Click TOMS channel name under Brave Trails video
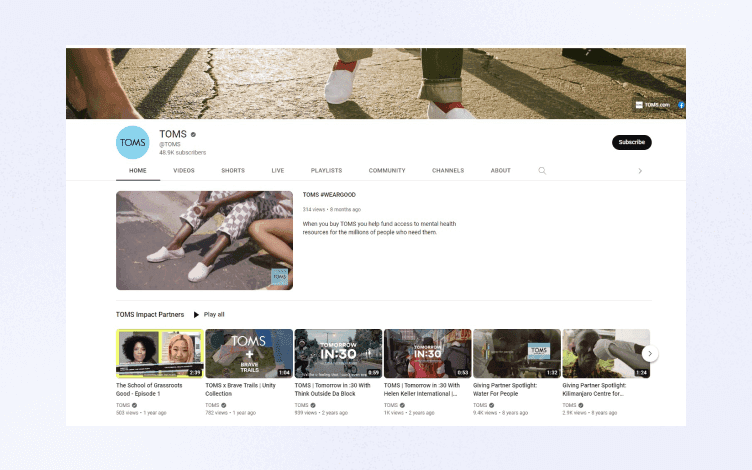Image resolution: width=752 pixels, height=470 pixels. click(x=212, y=405)
